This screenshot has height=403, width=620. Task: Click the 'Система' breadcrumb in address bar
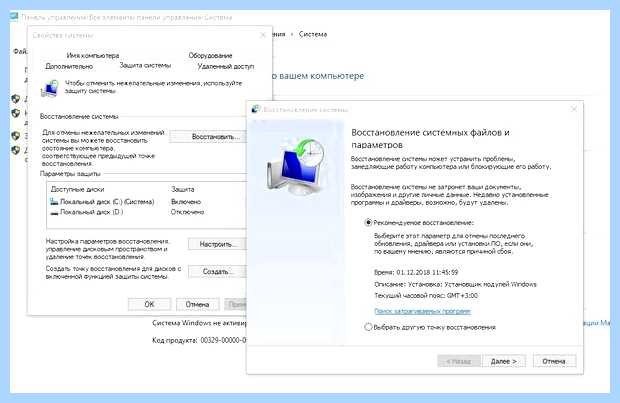click(313, 34)
